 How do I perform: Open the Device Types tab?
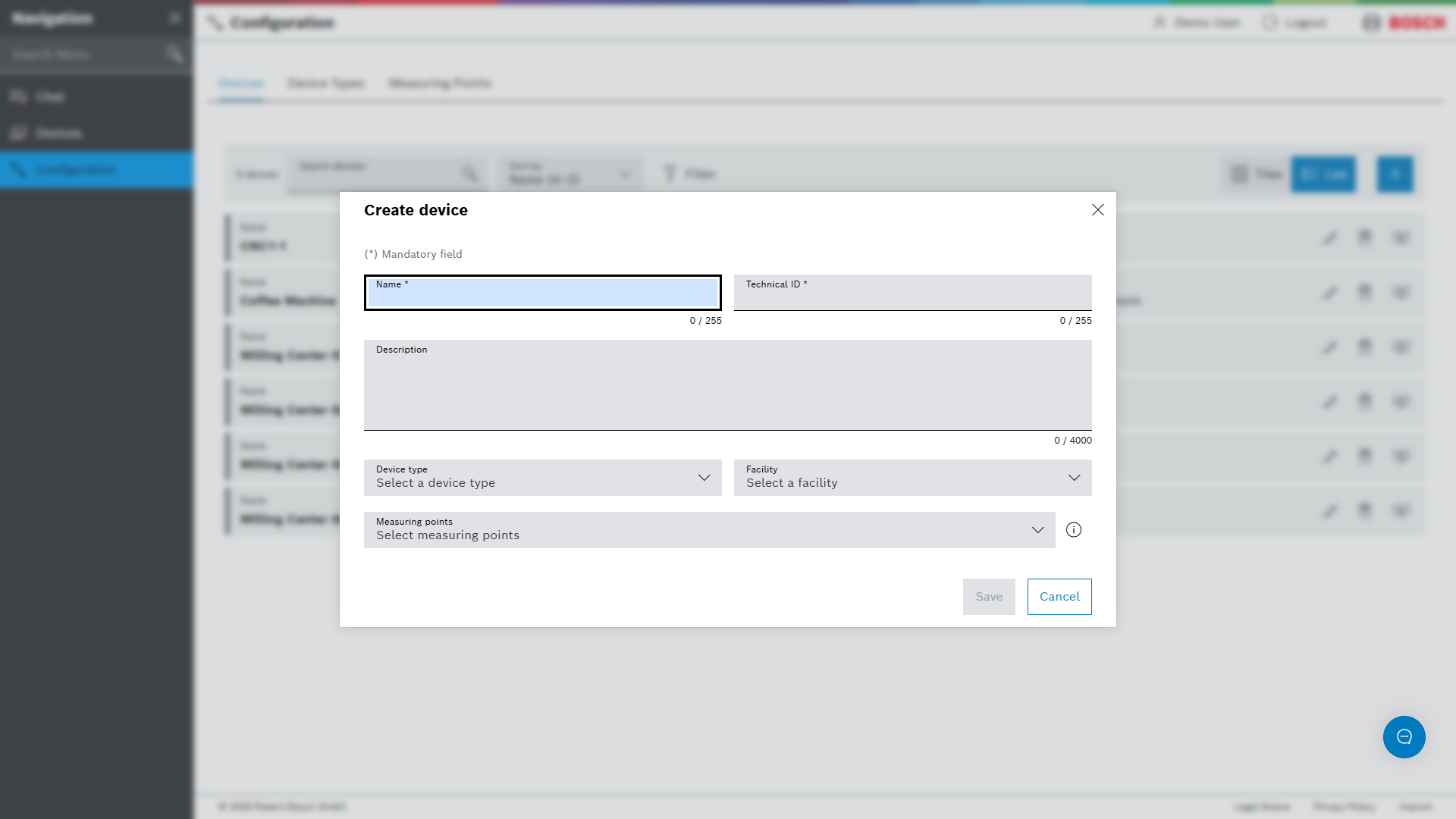point(326,83)
